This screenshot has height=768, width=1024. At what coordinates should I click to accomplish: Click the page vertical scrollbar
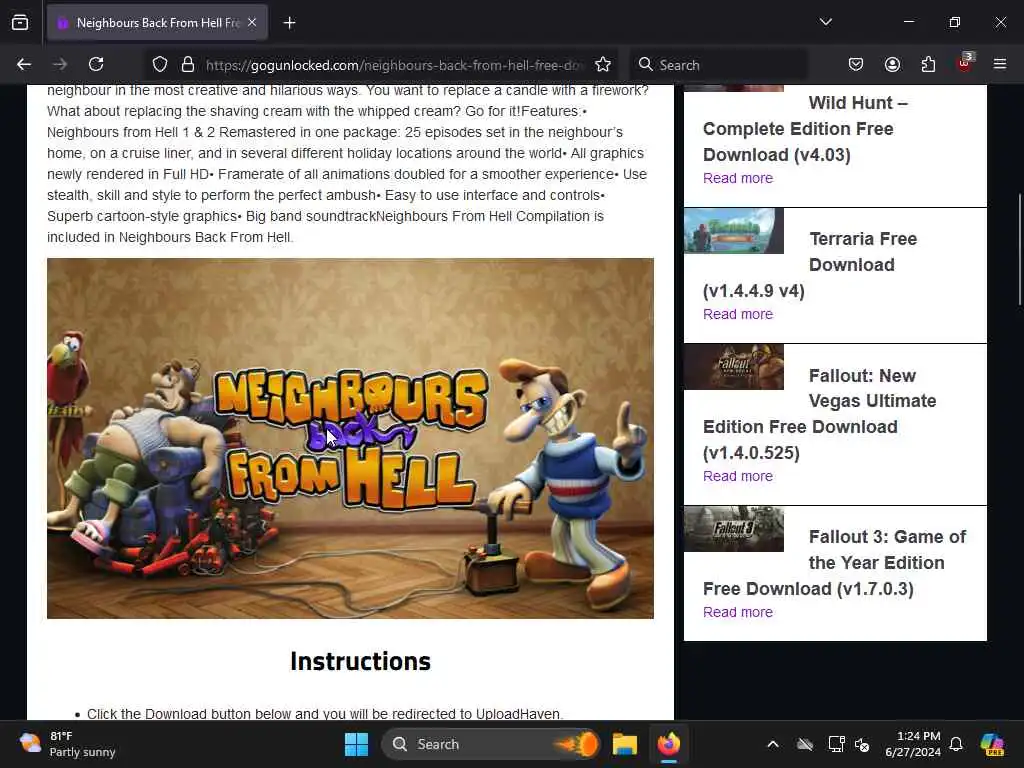pos(1019,249)
